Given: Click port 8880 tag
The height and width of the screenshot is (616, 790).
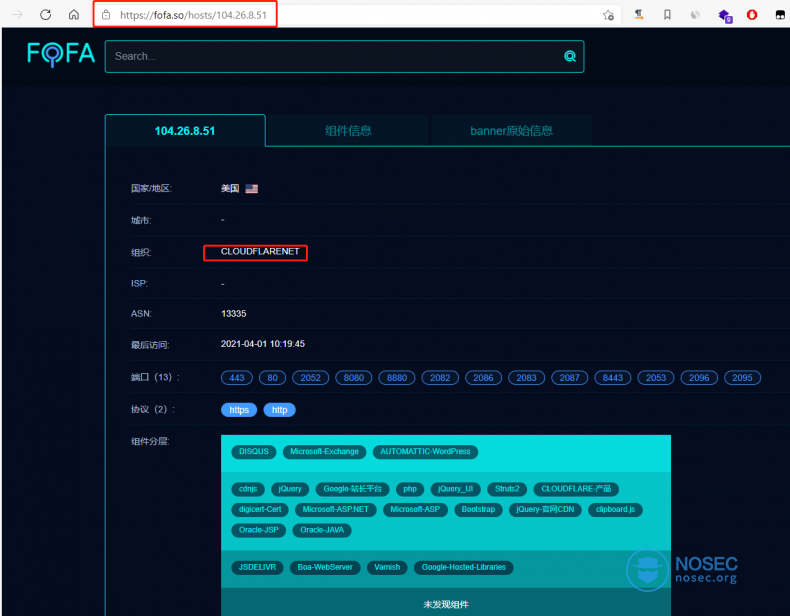Looking at the screenshot, I should pyautogui.click(x=397, y=378).
